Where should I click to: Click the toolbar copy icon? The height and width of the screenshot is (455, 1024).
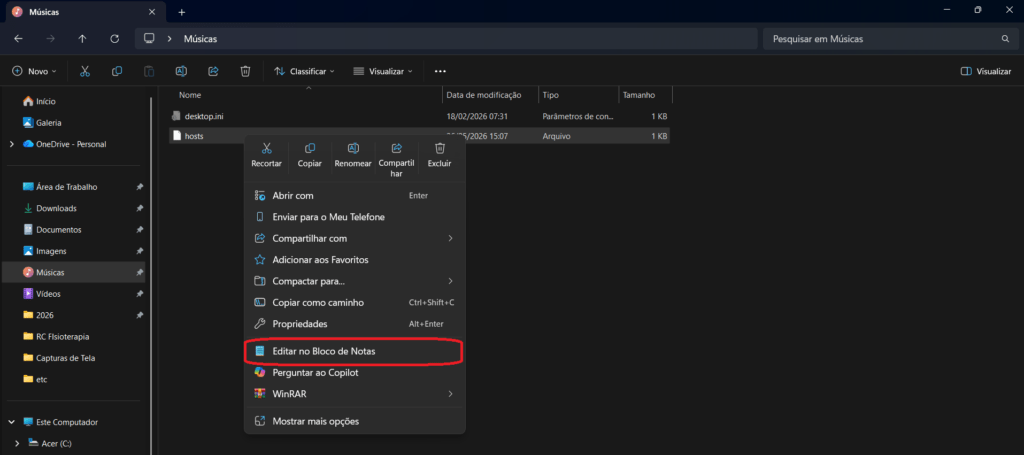117,71
